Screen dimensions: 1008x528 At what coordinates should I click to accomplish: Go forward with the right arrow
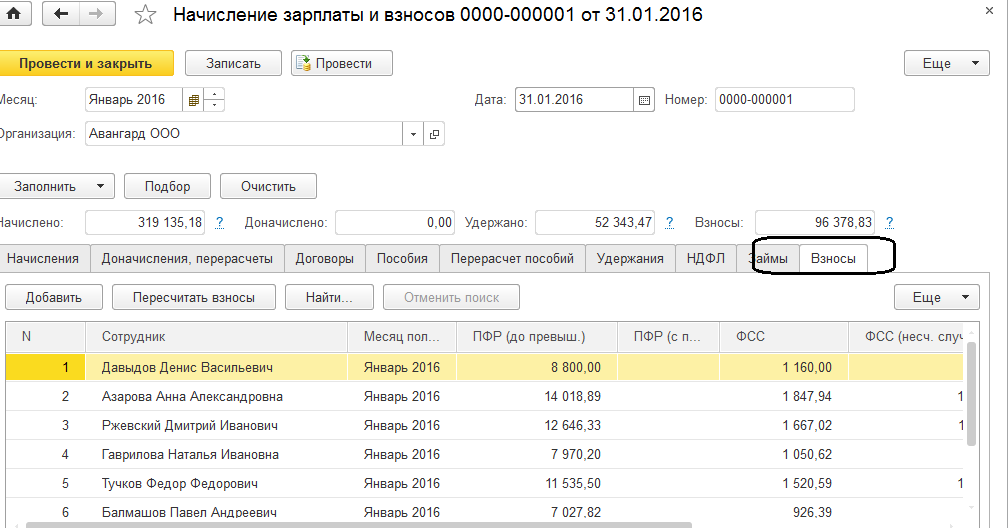click(96, 14)
